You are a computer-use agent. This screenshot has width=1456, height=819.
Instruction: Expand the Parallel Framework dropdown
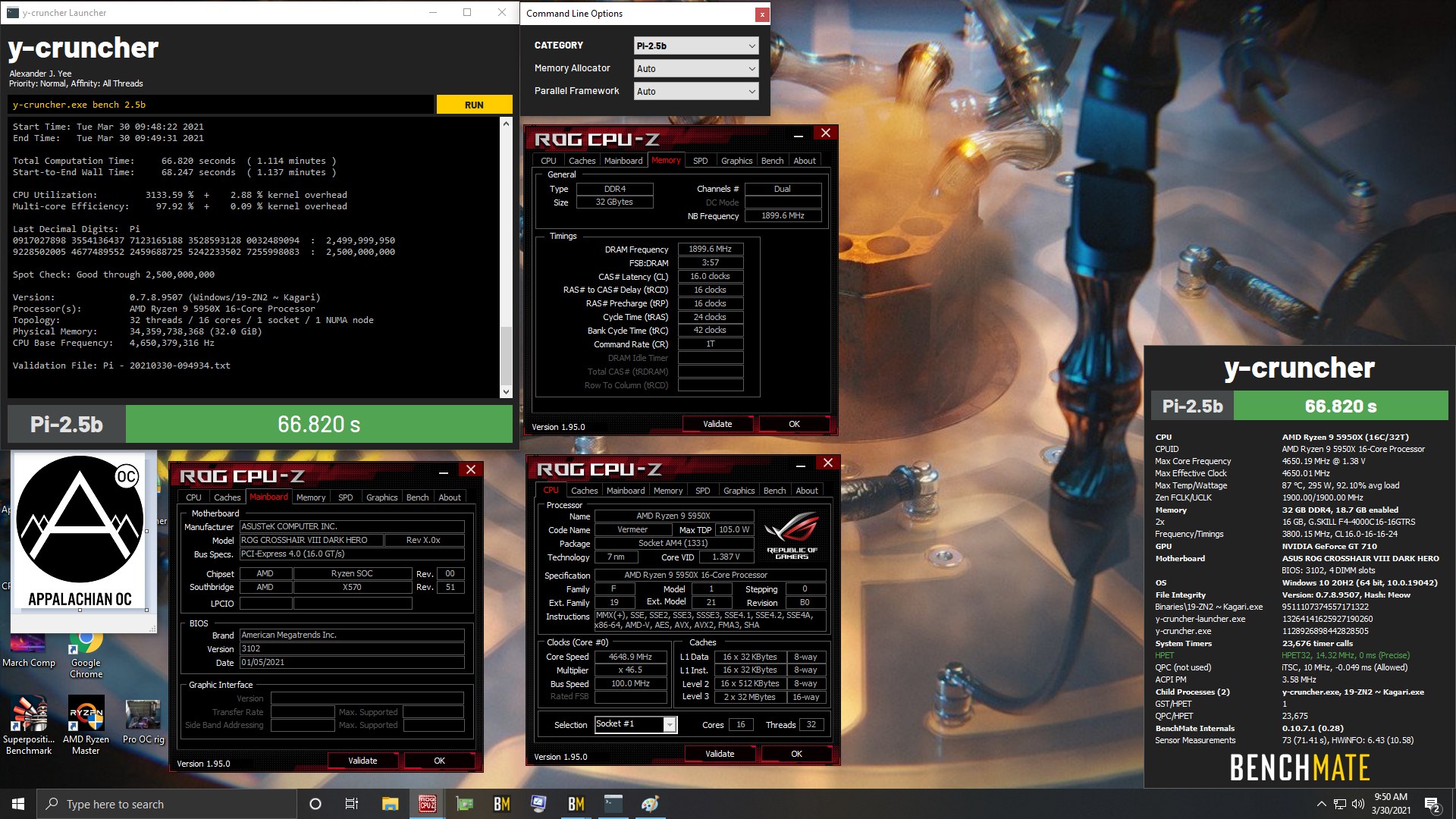(x=695, y=91)
